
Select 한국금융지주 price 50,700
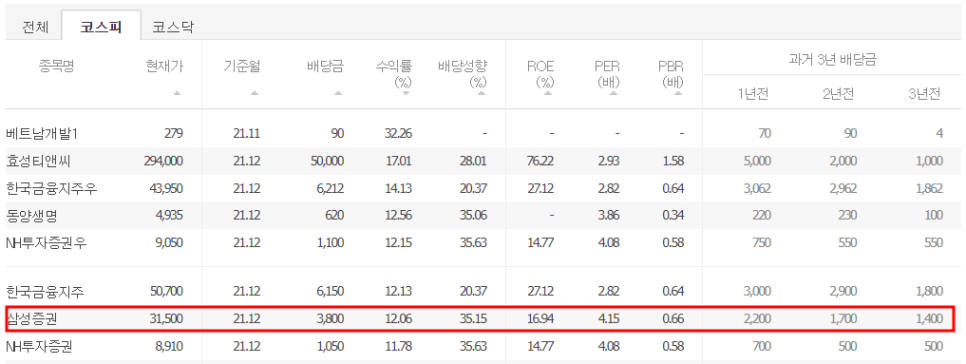coord(166,291)
